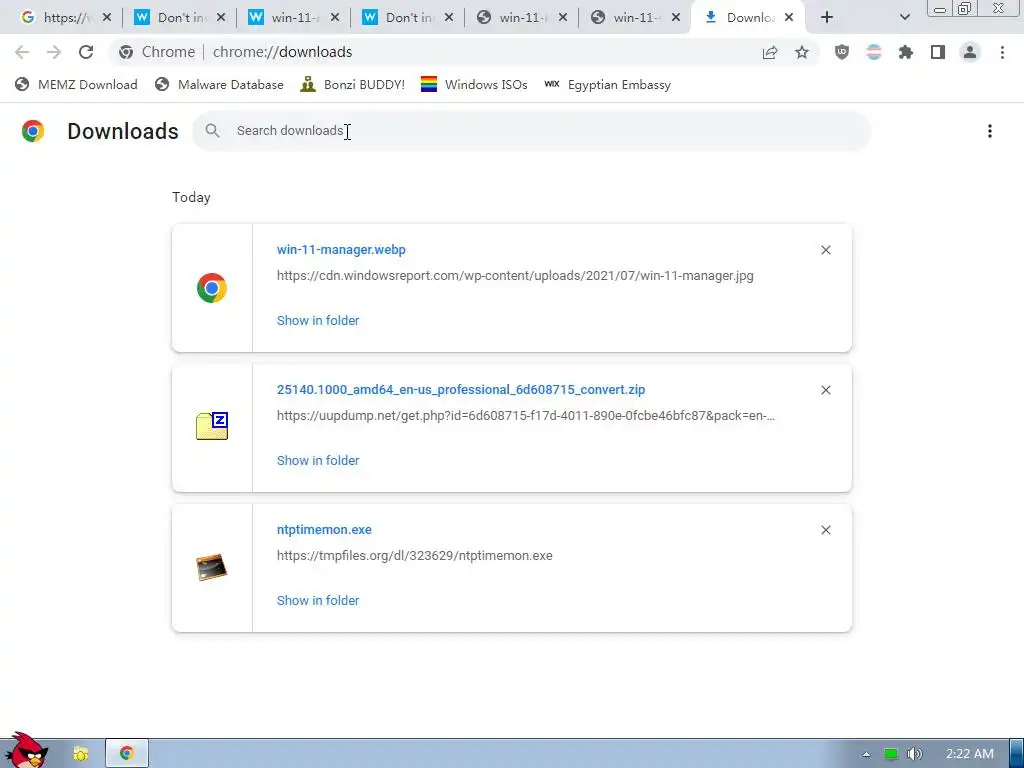
Task: Open the volume speaker tray icon
Action: (x=914, y=754)
